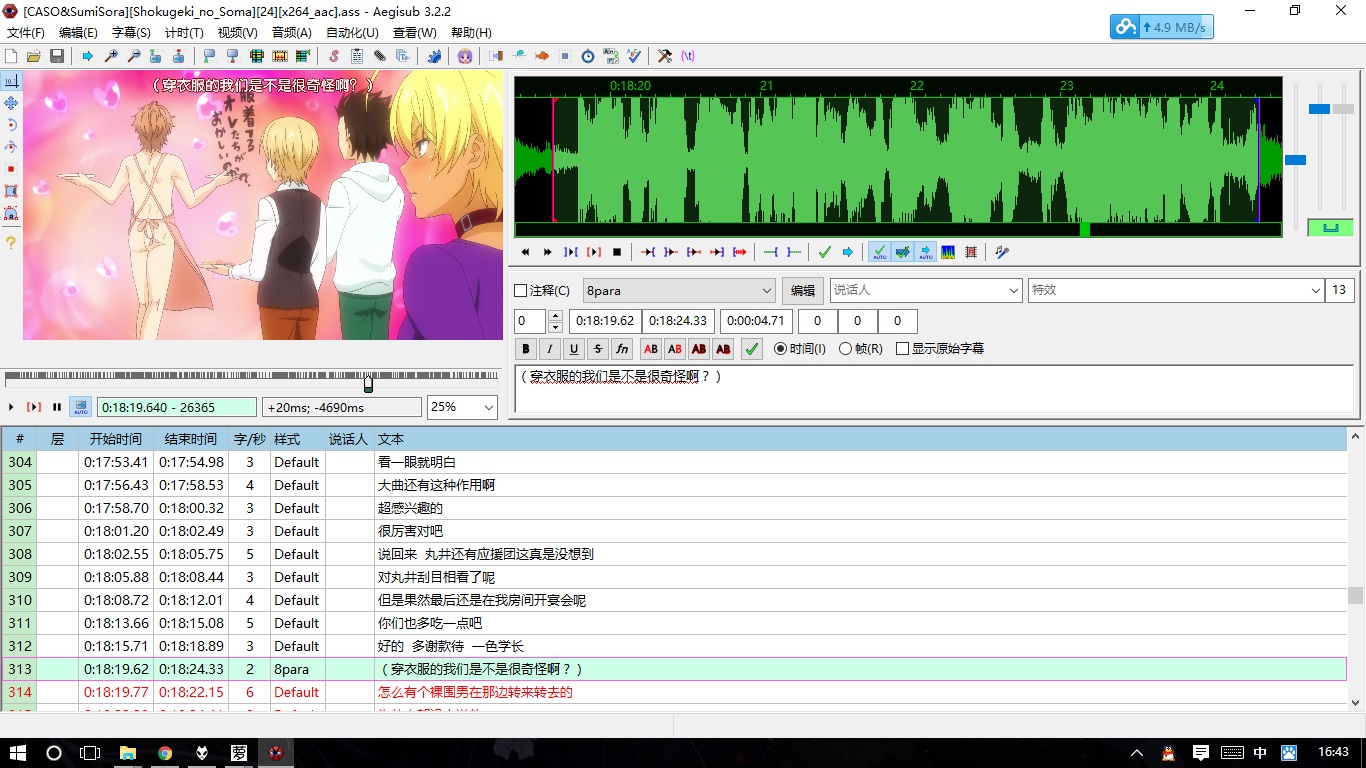Select the rotate XY axis tool
This screenshot has height=768, width=1366.
11,147
